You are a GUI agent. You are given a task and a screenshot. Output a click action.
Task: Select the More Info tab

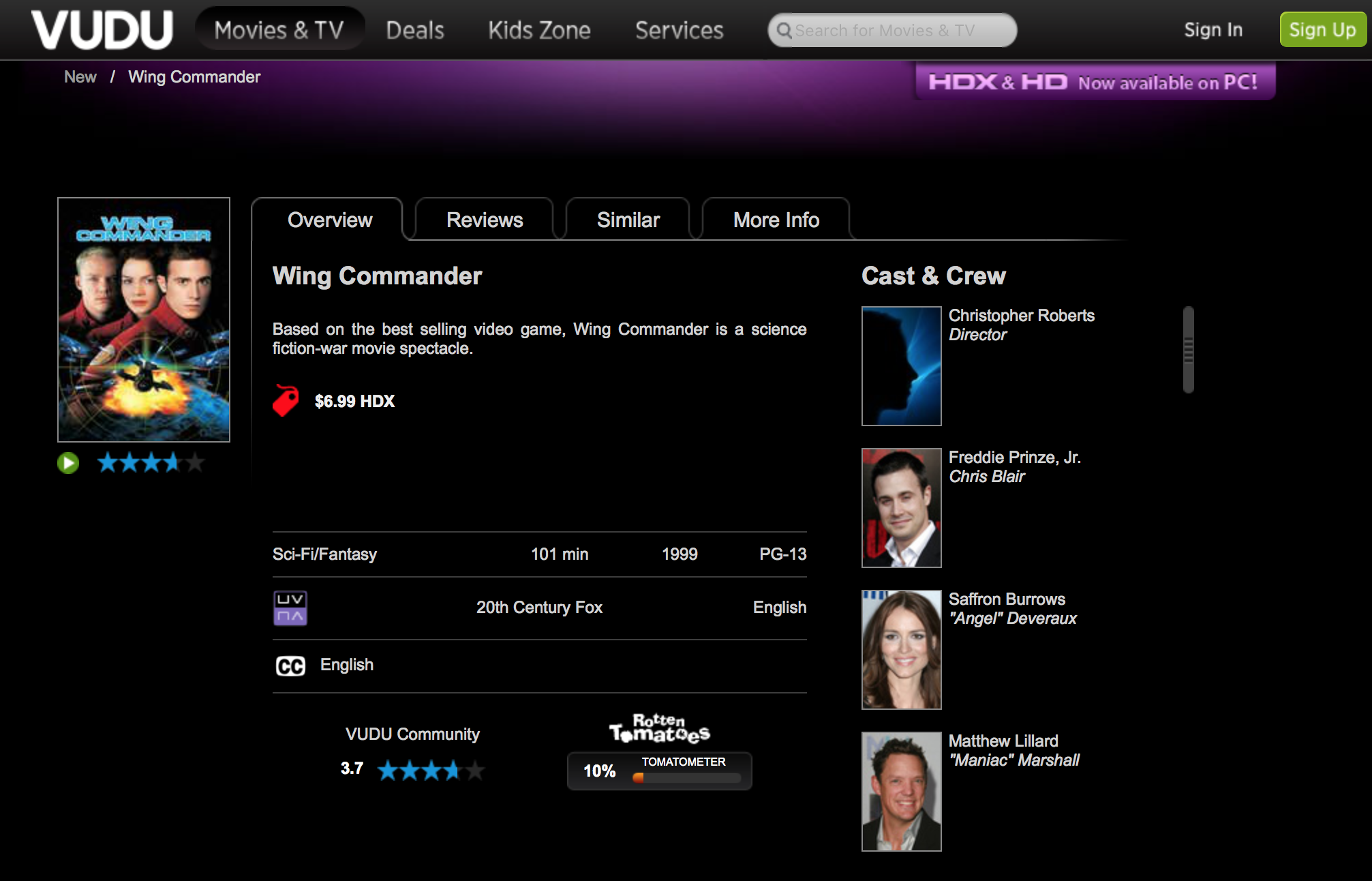776,220
